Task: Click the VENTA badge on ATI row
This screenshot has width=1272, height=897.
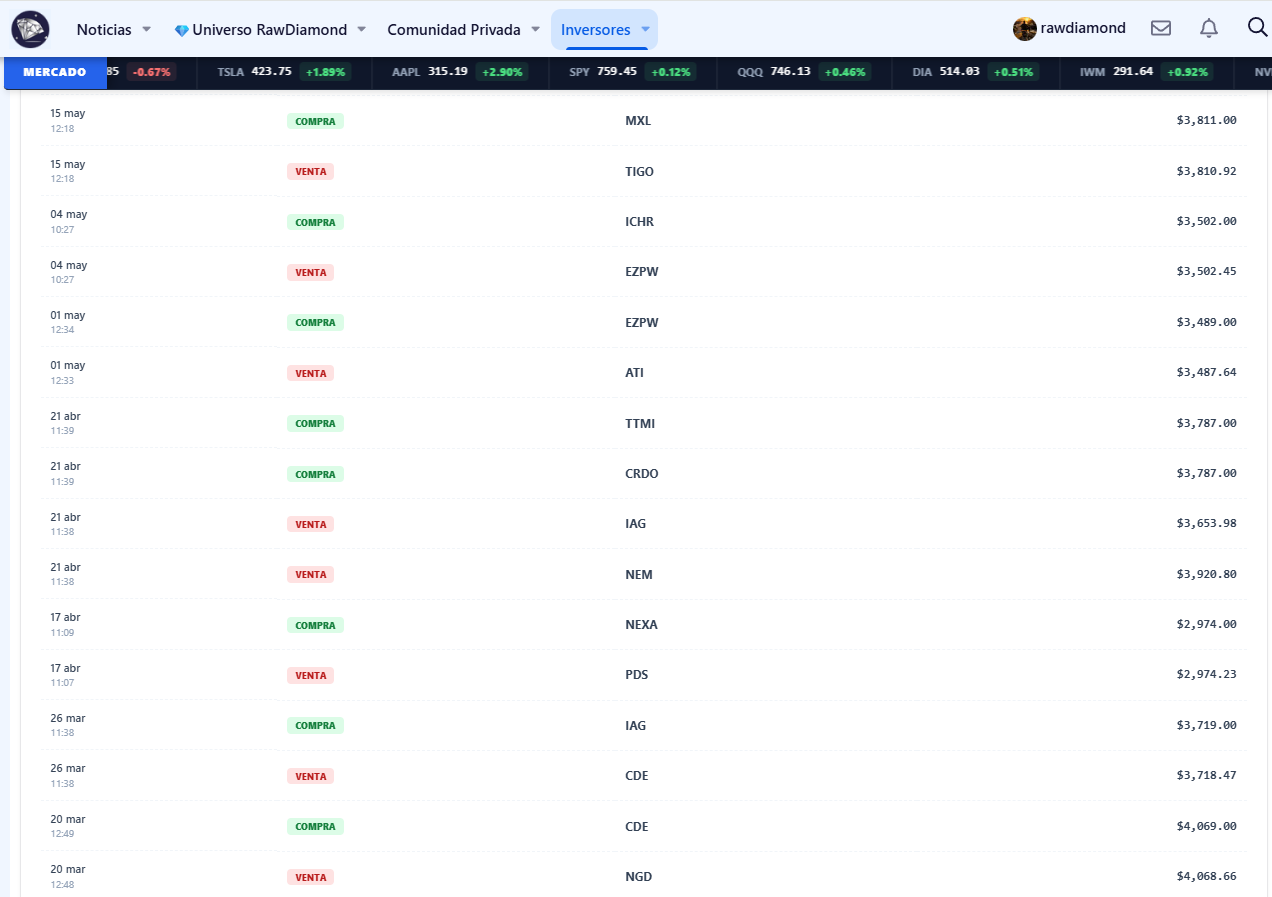Action: (310, 373)
